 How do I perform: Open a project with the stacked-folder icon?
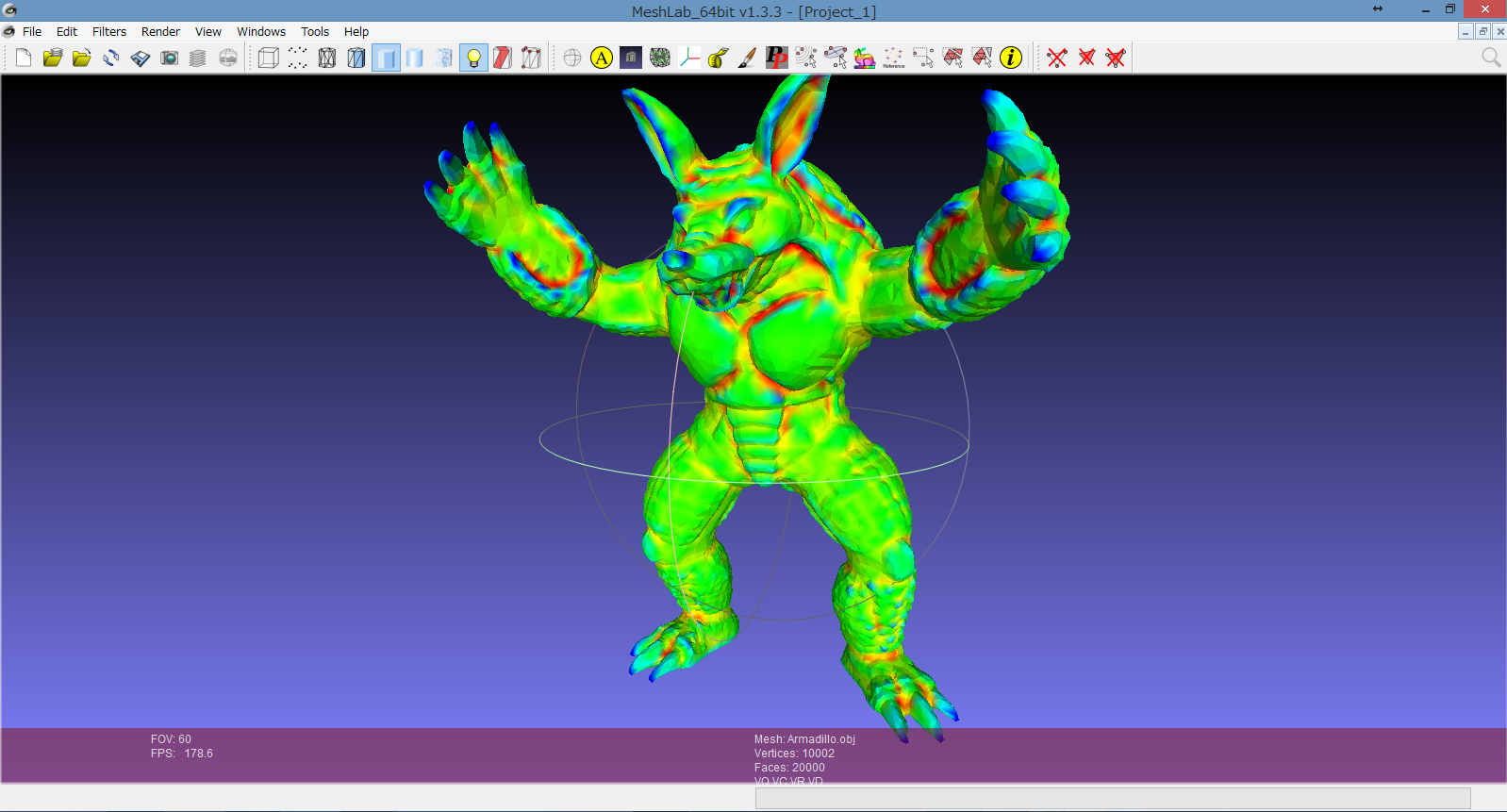[53, 58]
